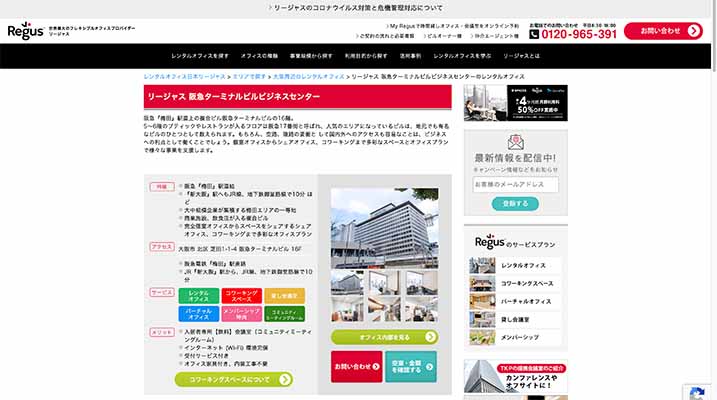The image size is (717, 400).
Task: Open バーチャルオフィス in service plan list
Action: point(516,302)
